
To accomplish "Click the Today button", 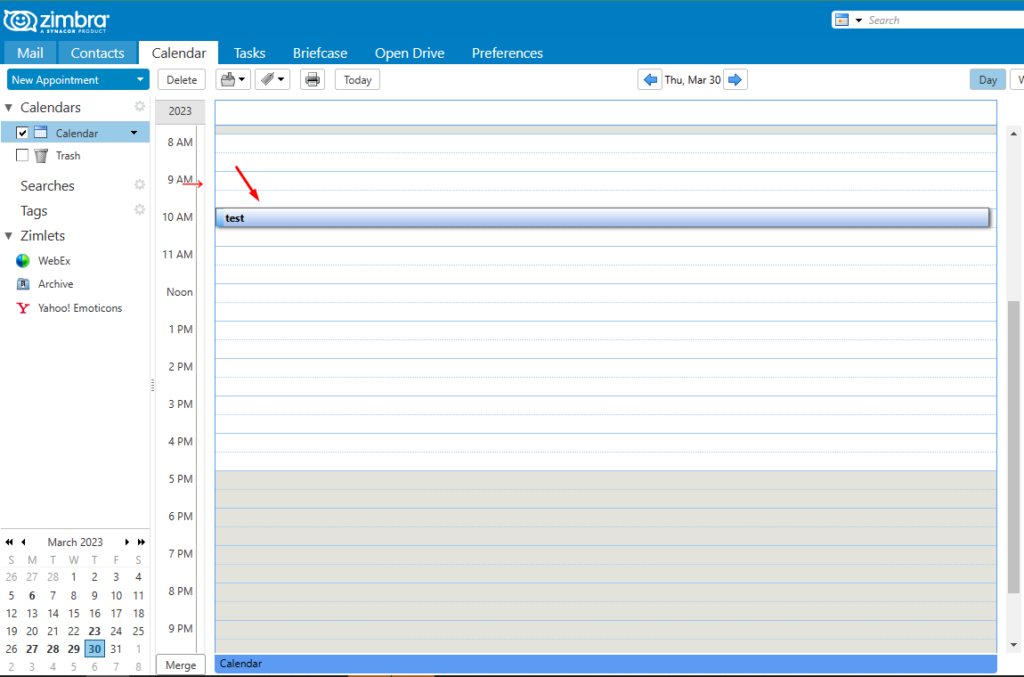I will point(356,79).
